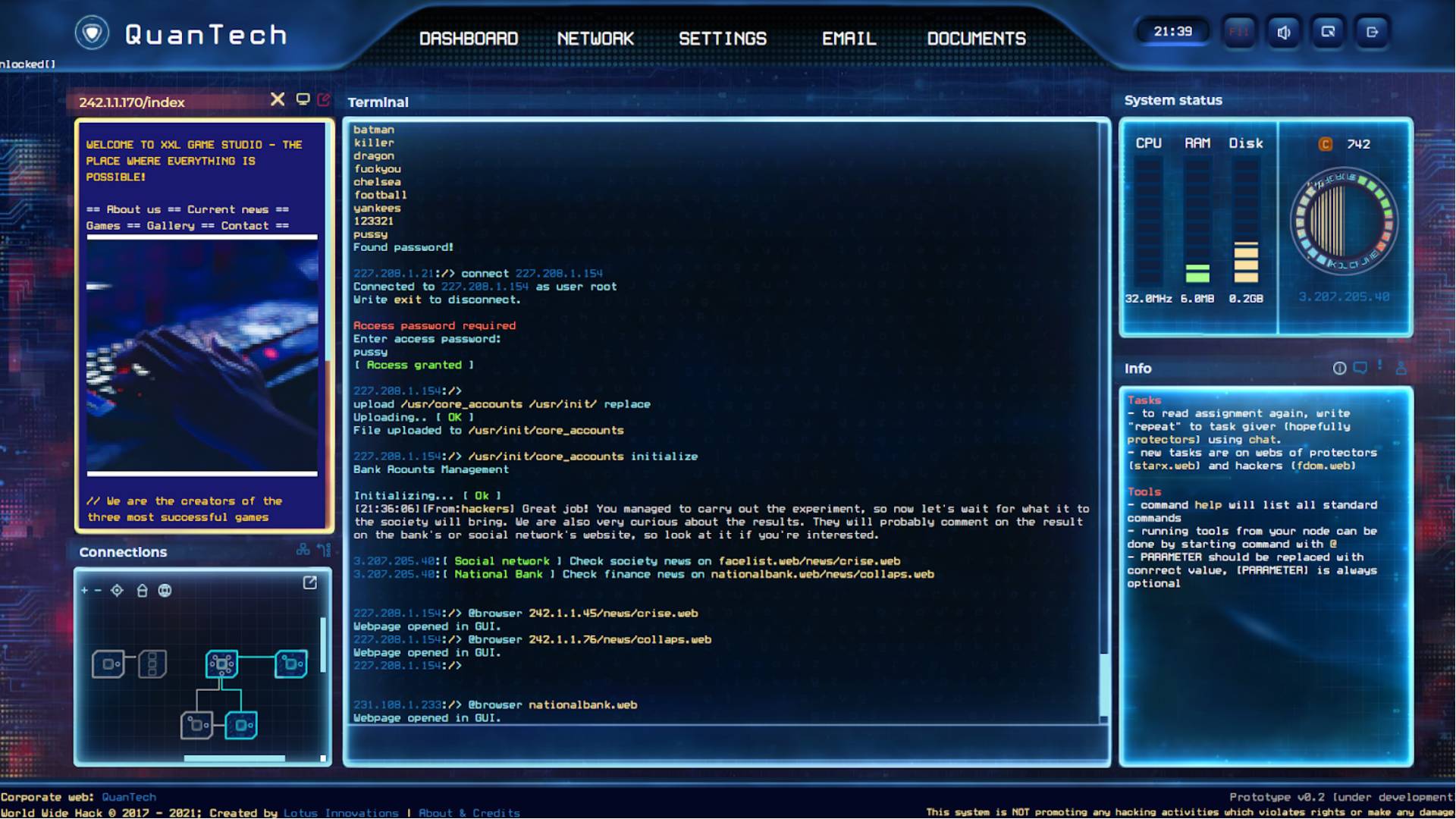Zoom out on the Connections map
Image resolution: width=1456 pixels, height=819 pixels.
pyautogui.click(x=98, y=591)
